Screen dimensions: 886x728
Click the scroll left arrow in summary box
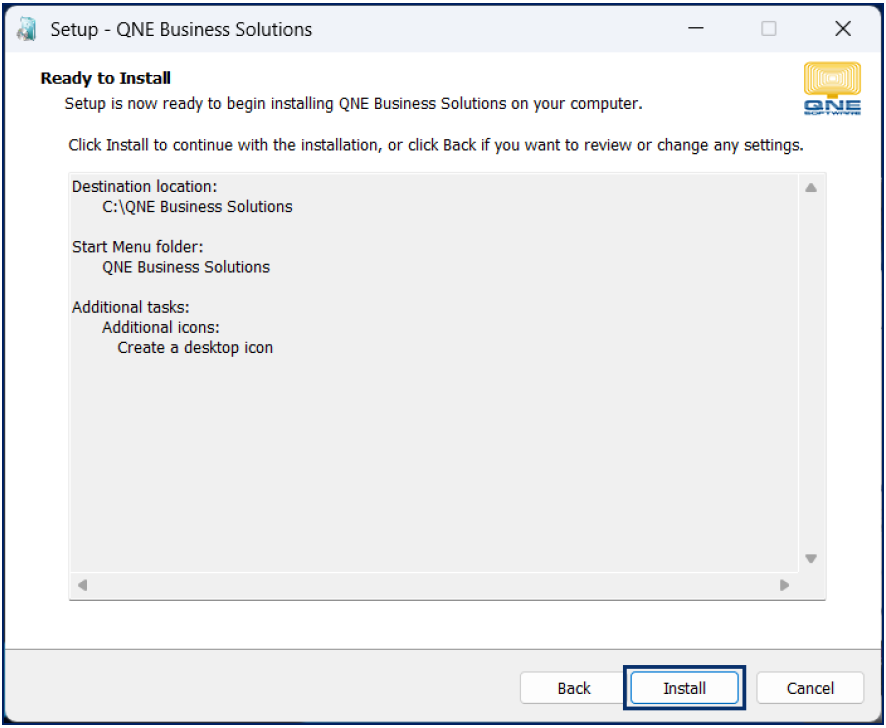click(82, 585)
